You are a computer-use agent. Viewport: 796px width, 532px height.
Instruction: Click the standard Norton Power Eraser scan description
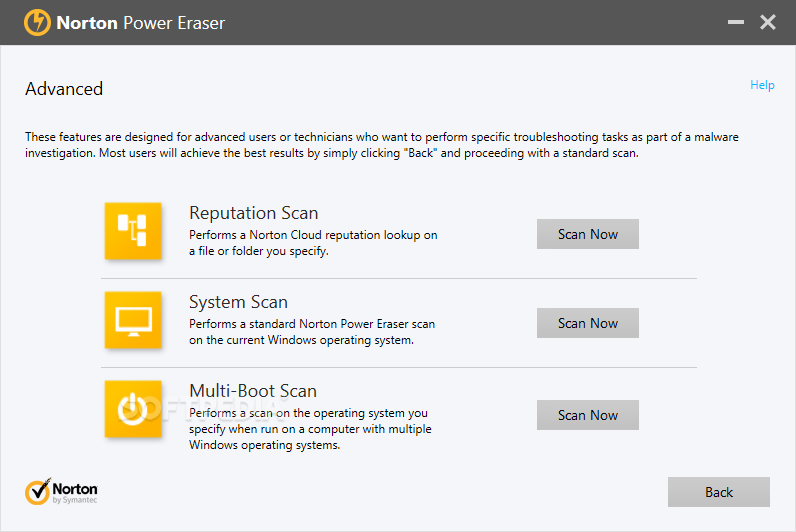click(x=312, y=331)
